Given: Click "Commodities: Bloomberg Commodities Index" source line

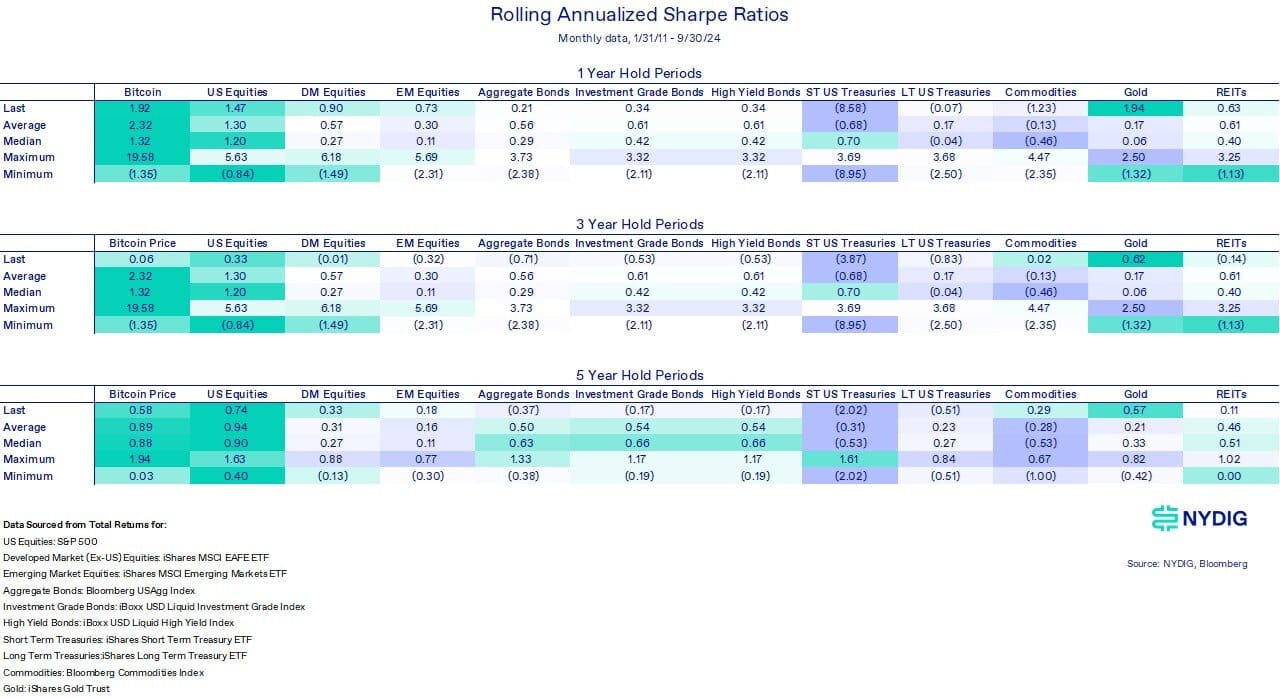Looking at the screenshot, I should (104, 672).
